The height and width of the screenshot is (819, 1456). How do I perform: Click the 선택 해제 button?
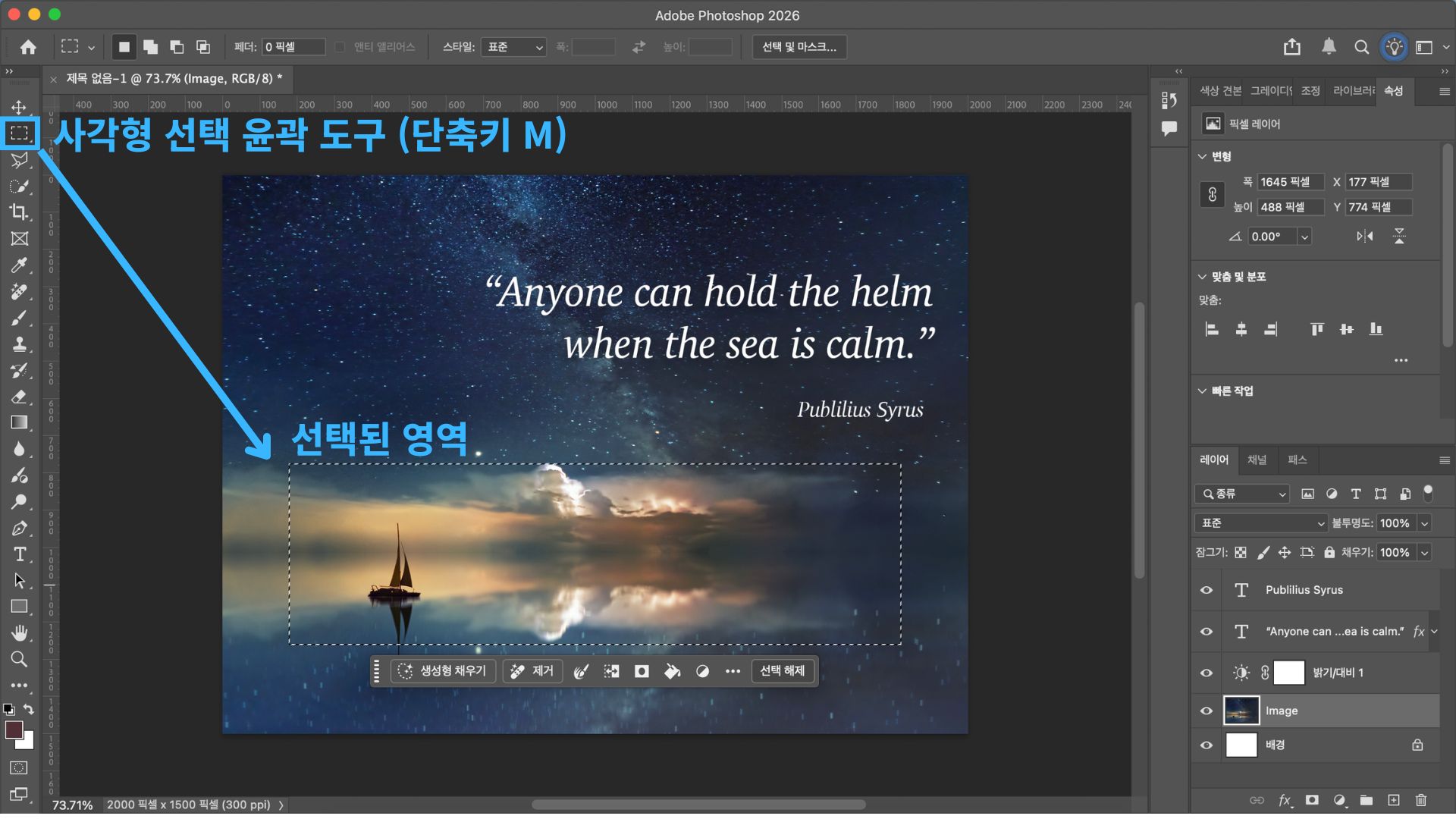coord(782,671)
